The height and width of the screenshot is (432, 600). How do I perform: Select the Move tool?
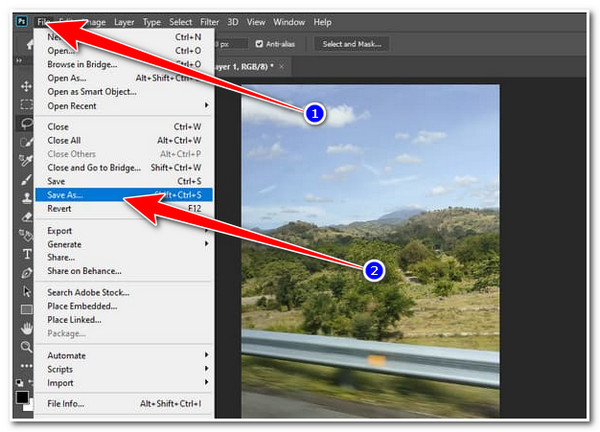coord(26,86)
